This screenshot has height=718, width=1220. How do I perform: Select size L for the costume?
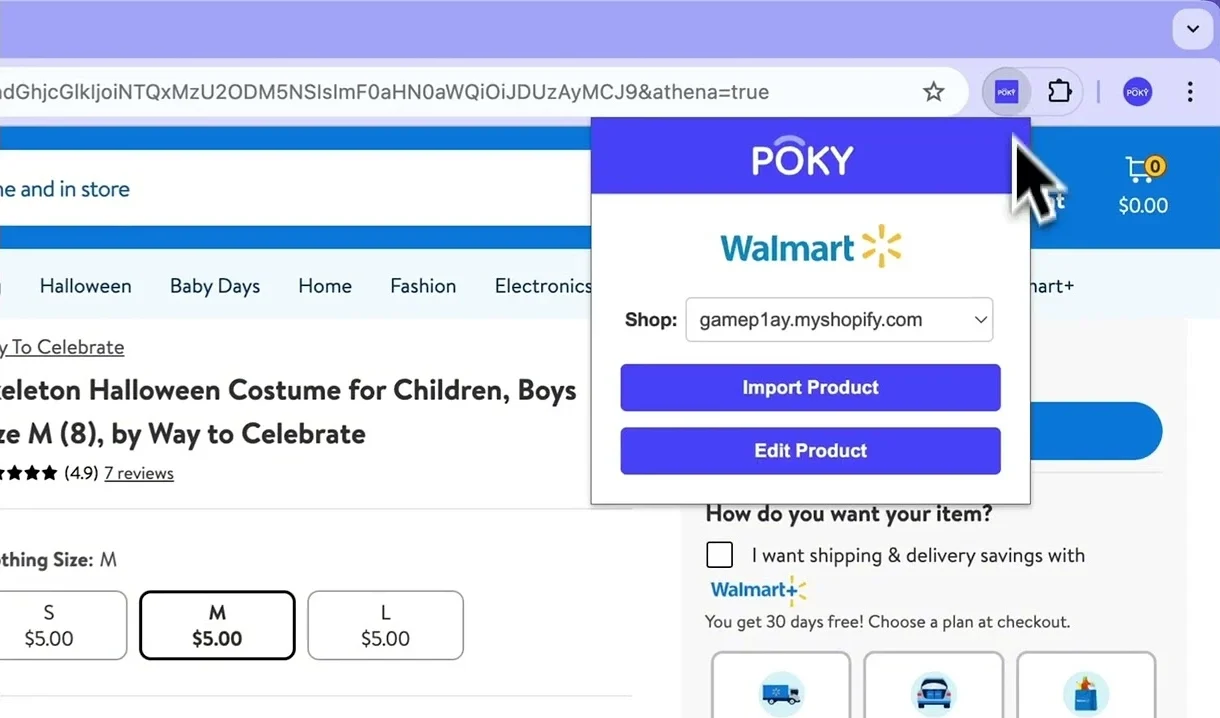(385, 625)
